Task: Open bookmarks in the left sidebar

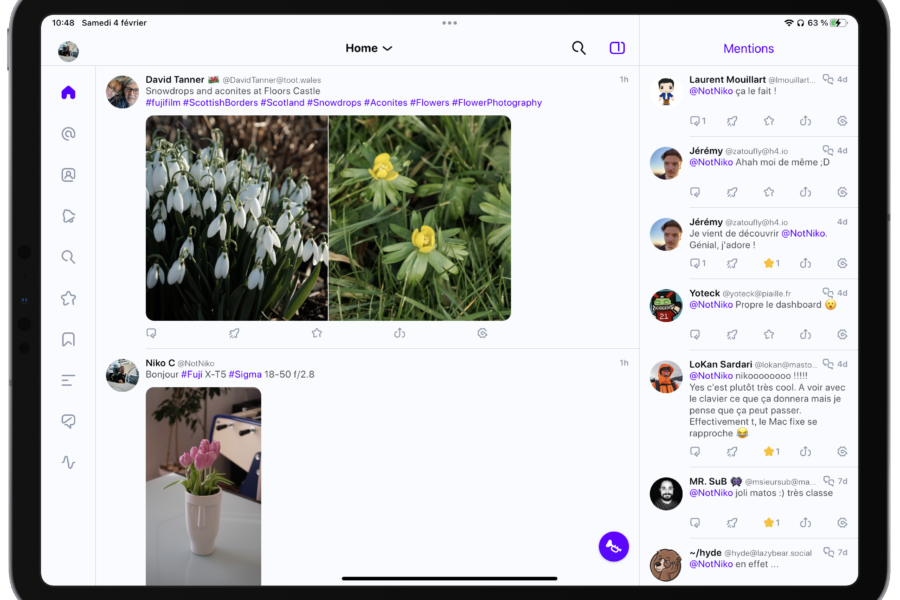Action: (68, 339)
